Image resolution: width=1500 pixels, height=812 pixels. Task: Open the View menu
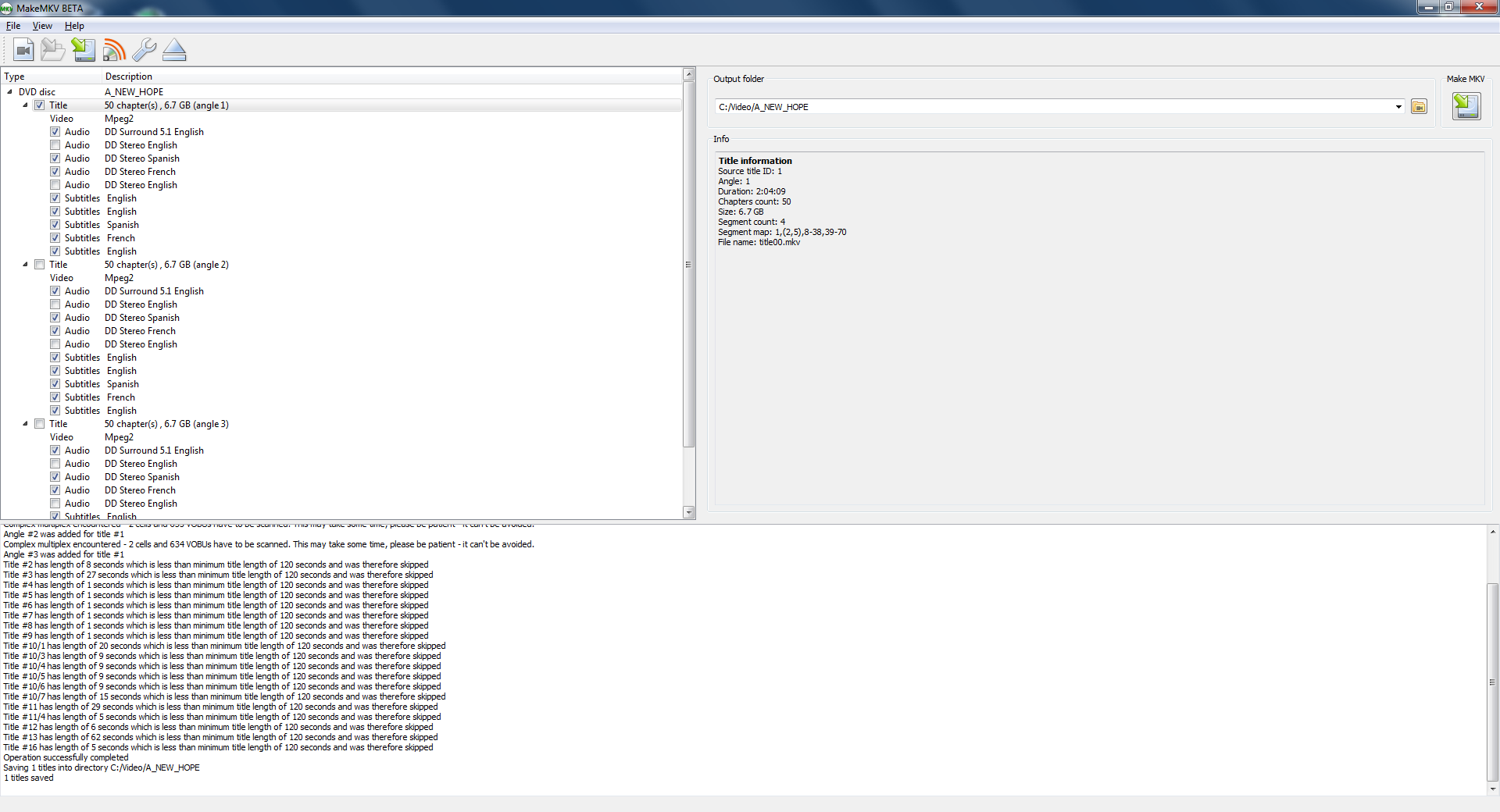(42, 26)
